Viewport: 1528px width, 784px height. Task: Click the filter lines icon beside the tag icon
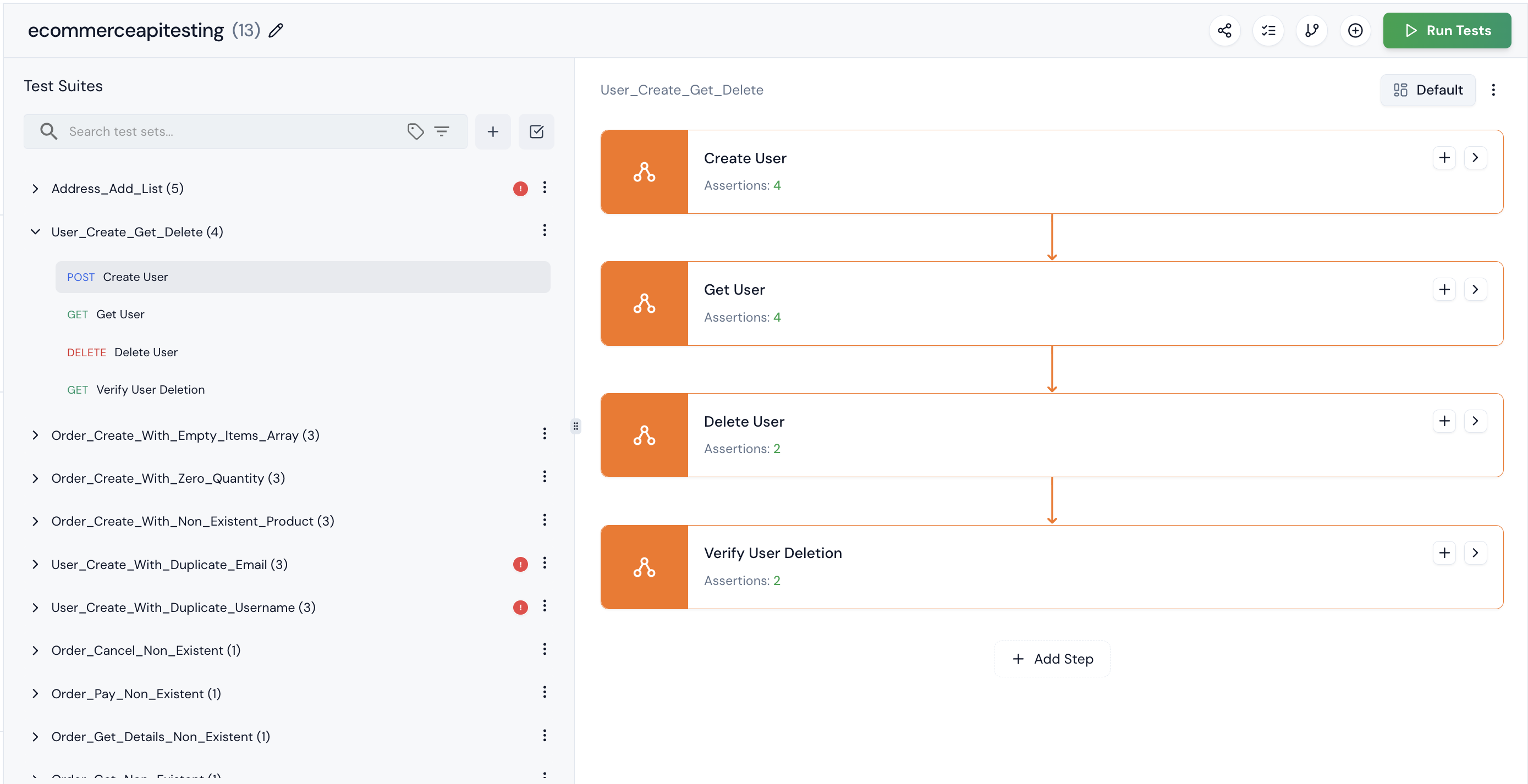(442, 131)
